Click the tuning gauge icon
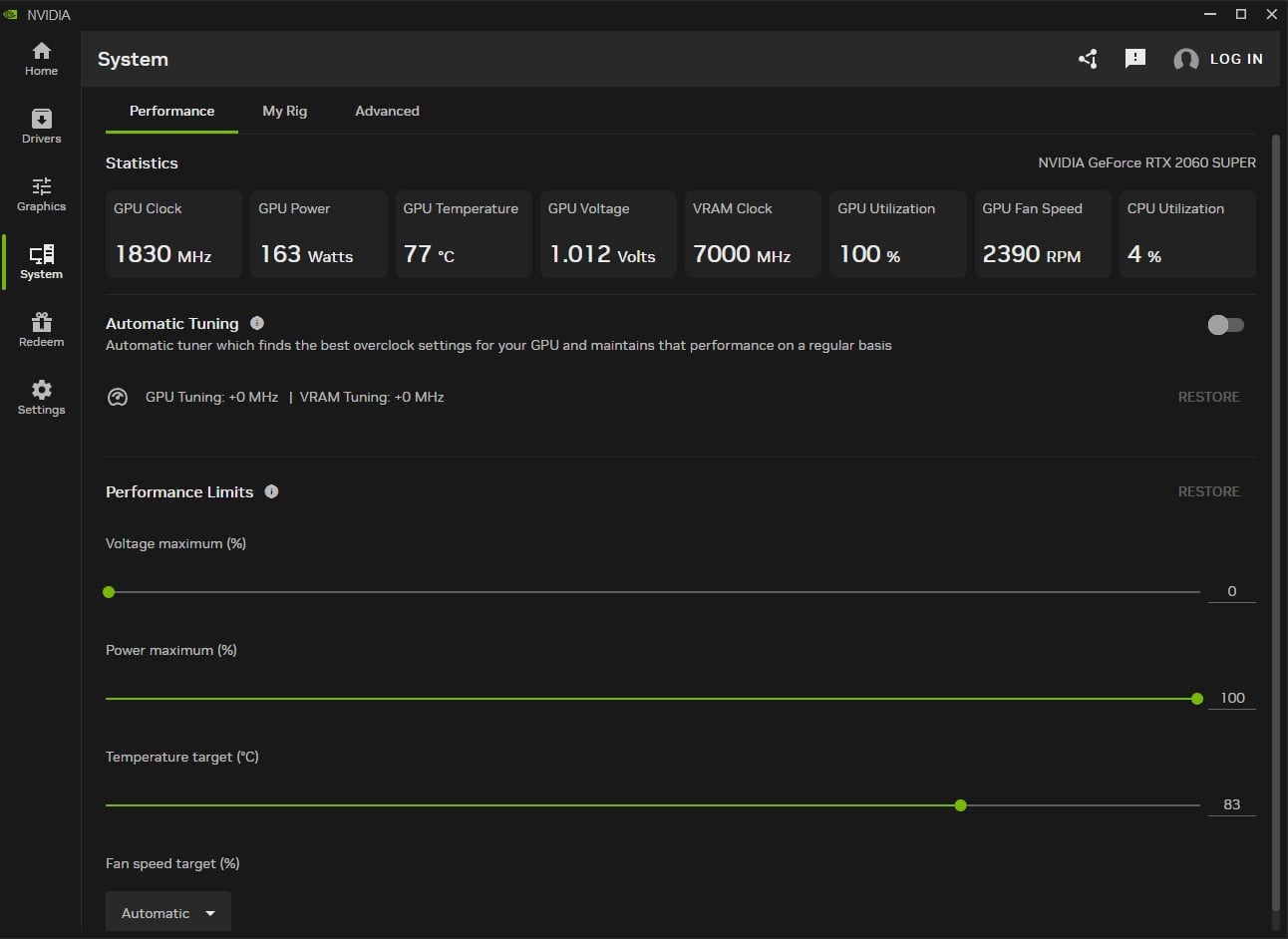This screenshot has height=939, width=1288. point(118,397)
